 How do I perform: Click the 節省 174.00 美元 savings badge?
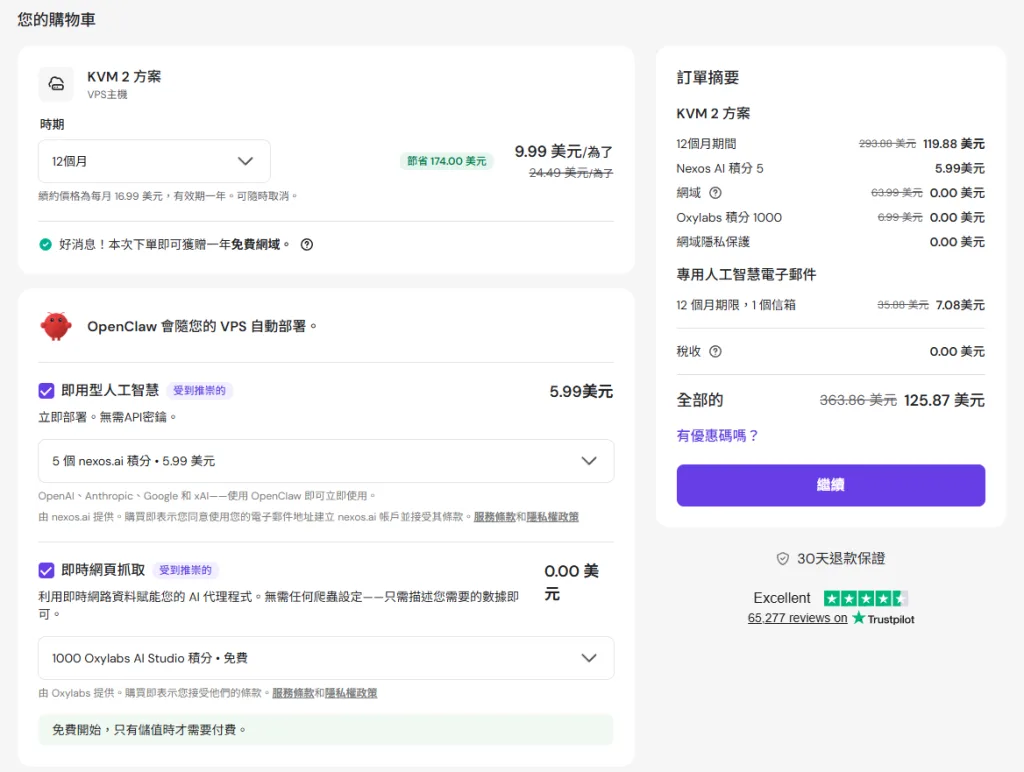click(446, 161)
